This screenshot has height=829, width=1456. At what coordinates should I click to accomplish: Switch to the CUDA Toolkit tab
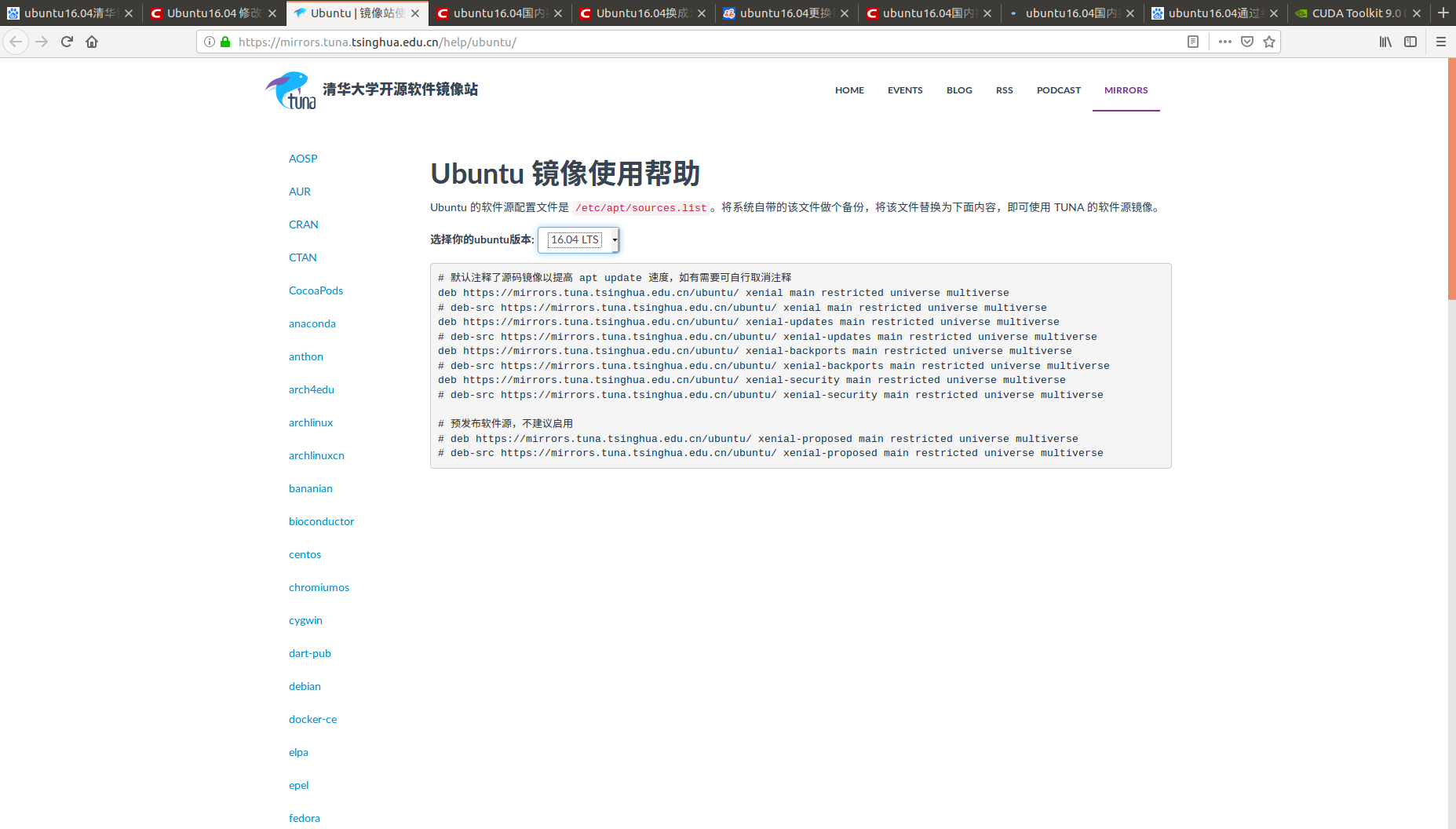pyautogui.click(x=1354, y=13)
